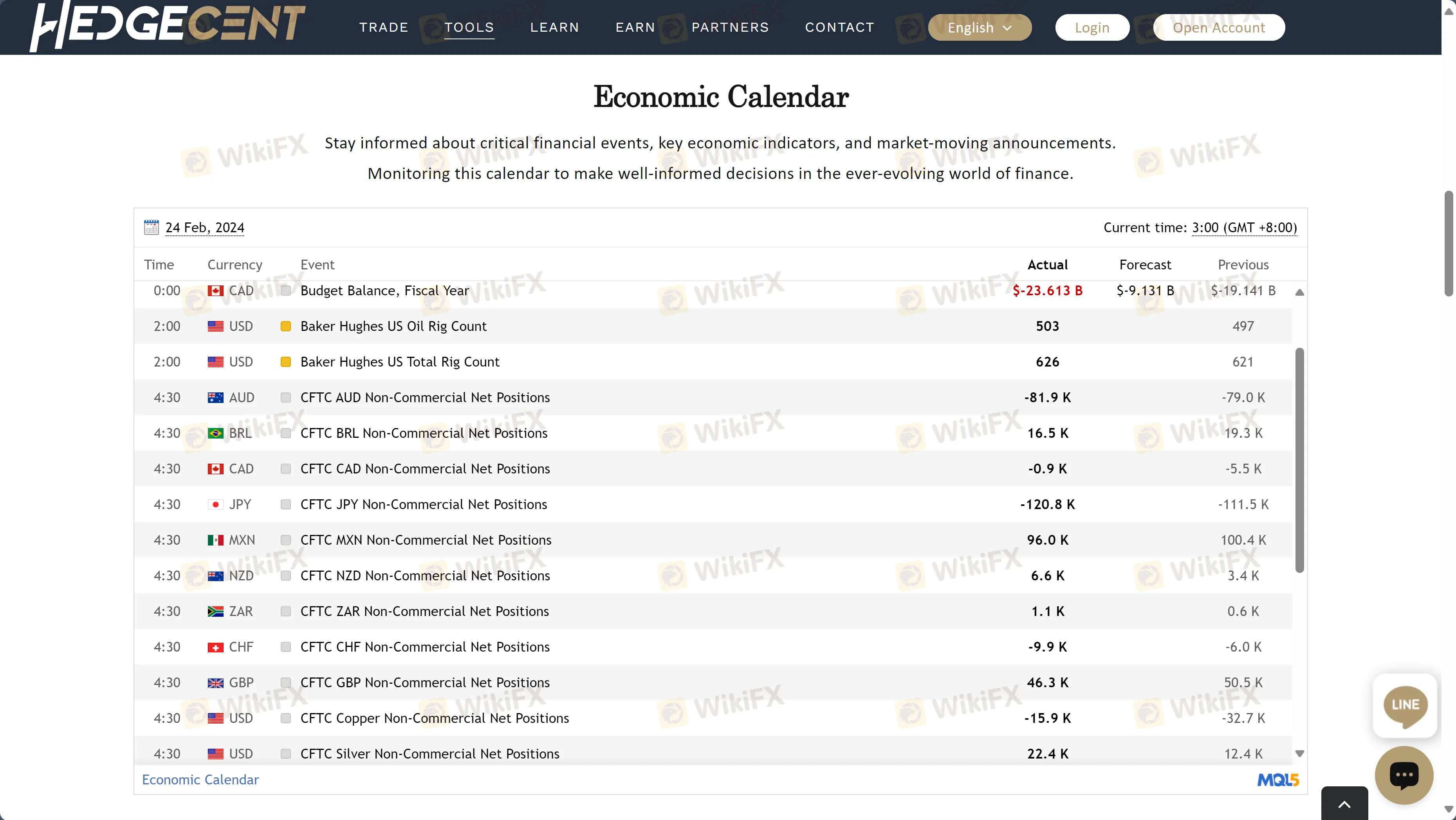Click the Login button

tap(1092, 27)
